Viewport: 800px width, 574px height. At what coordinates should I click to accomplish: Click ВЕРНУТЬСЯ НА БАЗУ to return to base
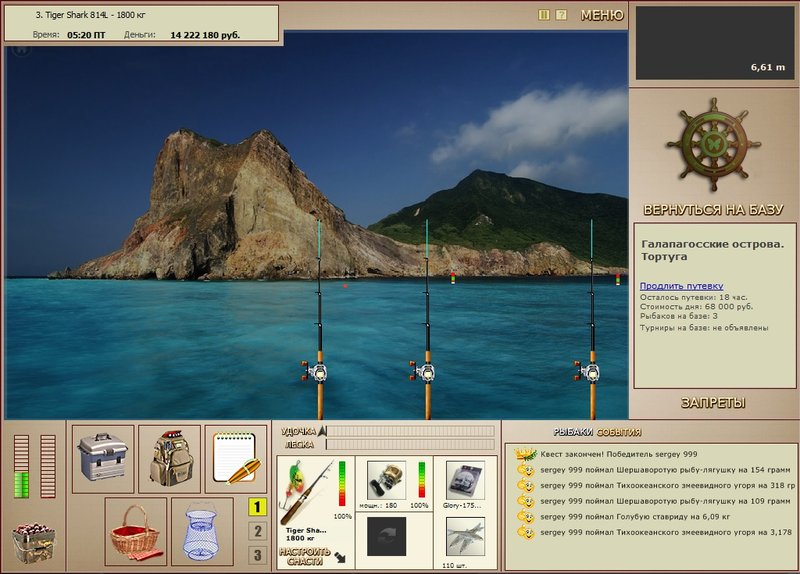tap(713, 210)
